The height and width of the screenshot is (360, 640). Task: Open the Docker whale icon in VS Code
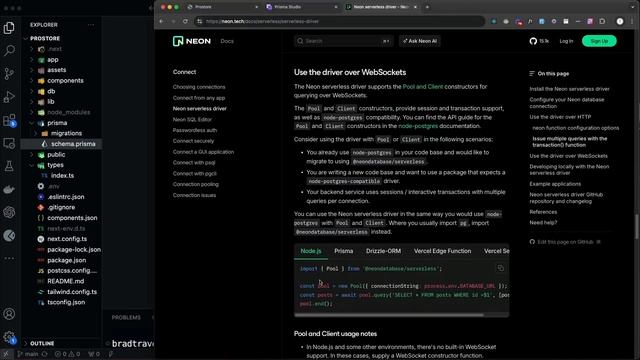pos(9,189)
